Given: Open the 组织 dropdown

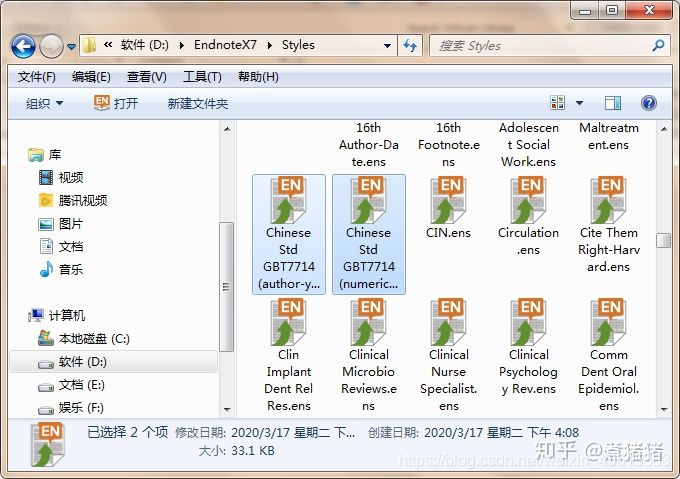Looking at the screenshot, I should 44,104.
